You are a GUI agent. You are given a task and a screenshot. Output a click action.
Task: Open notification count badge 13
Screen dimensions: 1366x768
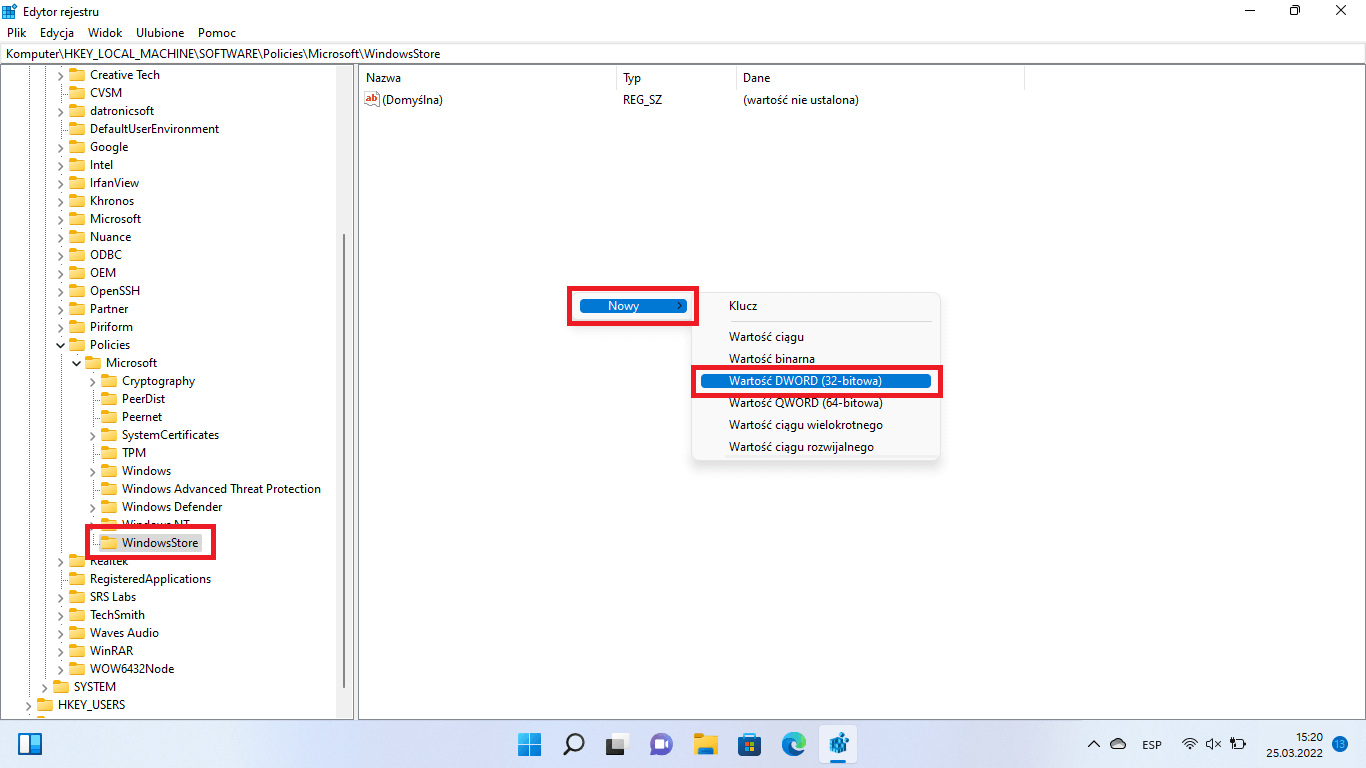[x=1341, y=744]
